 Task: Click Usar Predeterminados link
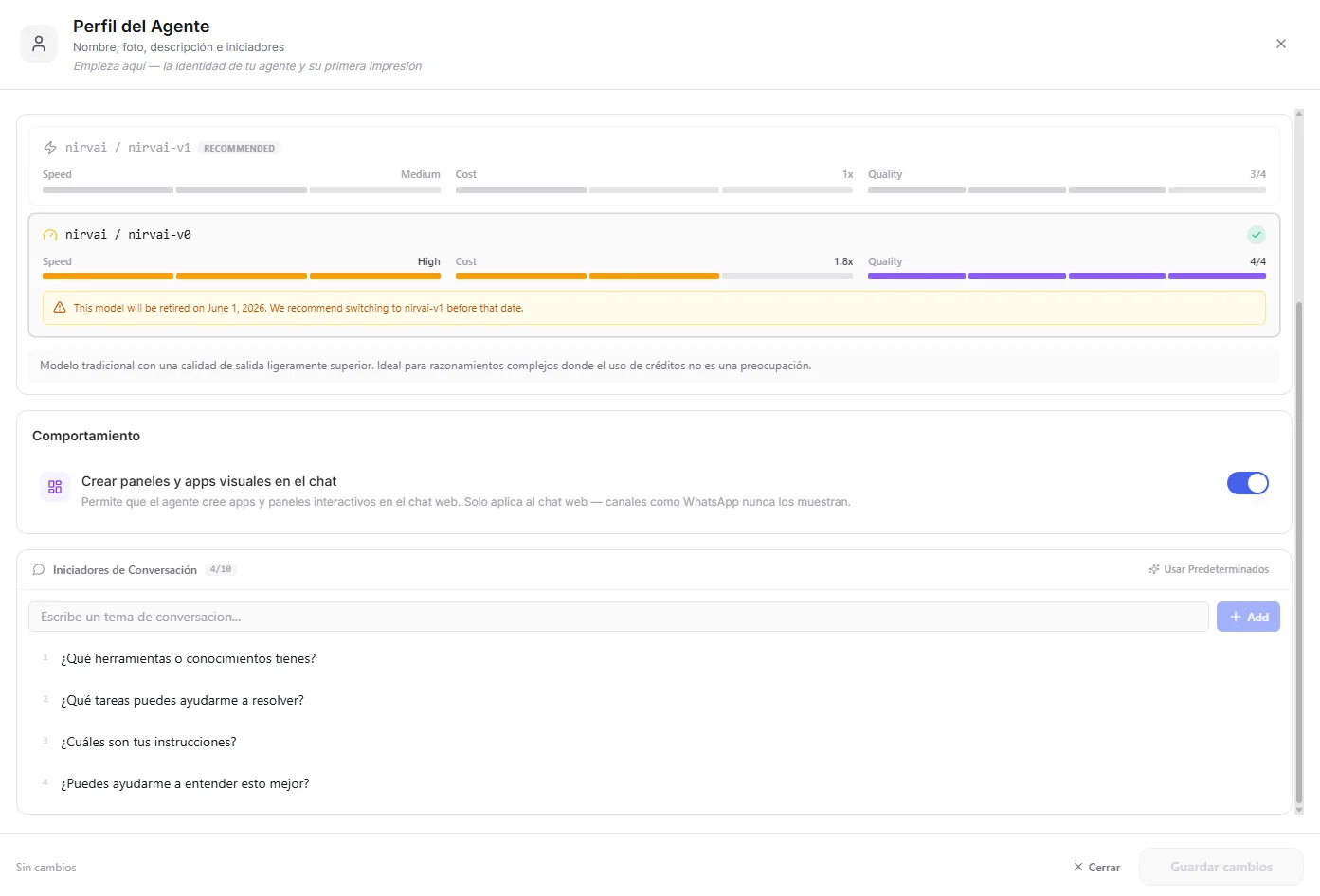pyautogui.click(x=1209, y=569)
